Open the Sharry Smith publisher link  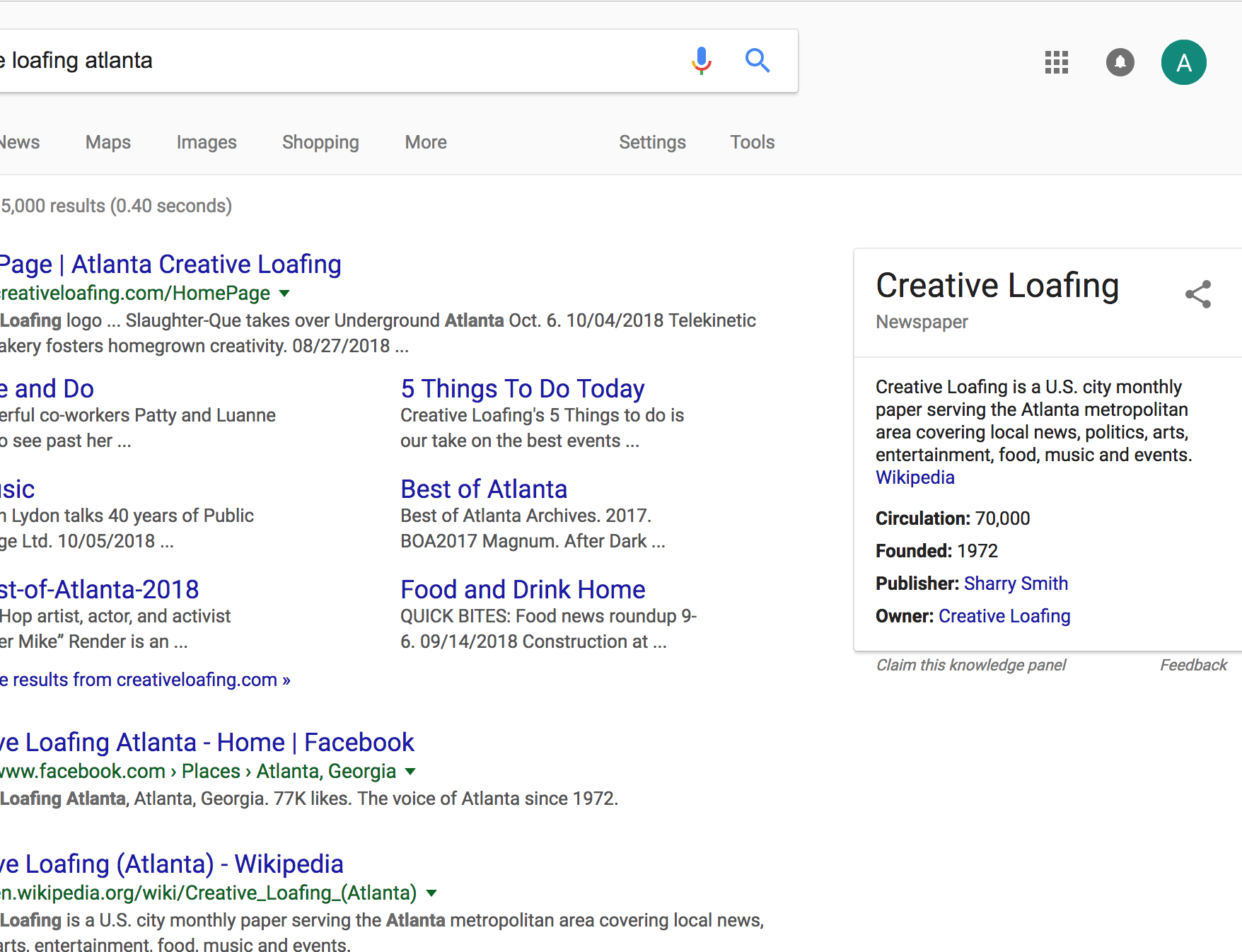[x=1016, y=584]
